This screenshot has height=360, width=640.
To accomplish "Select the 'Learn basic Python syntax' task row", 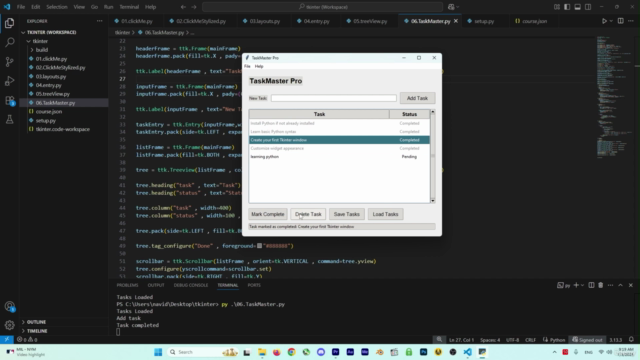I will 339,132.
